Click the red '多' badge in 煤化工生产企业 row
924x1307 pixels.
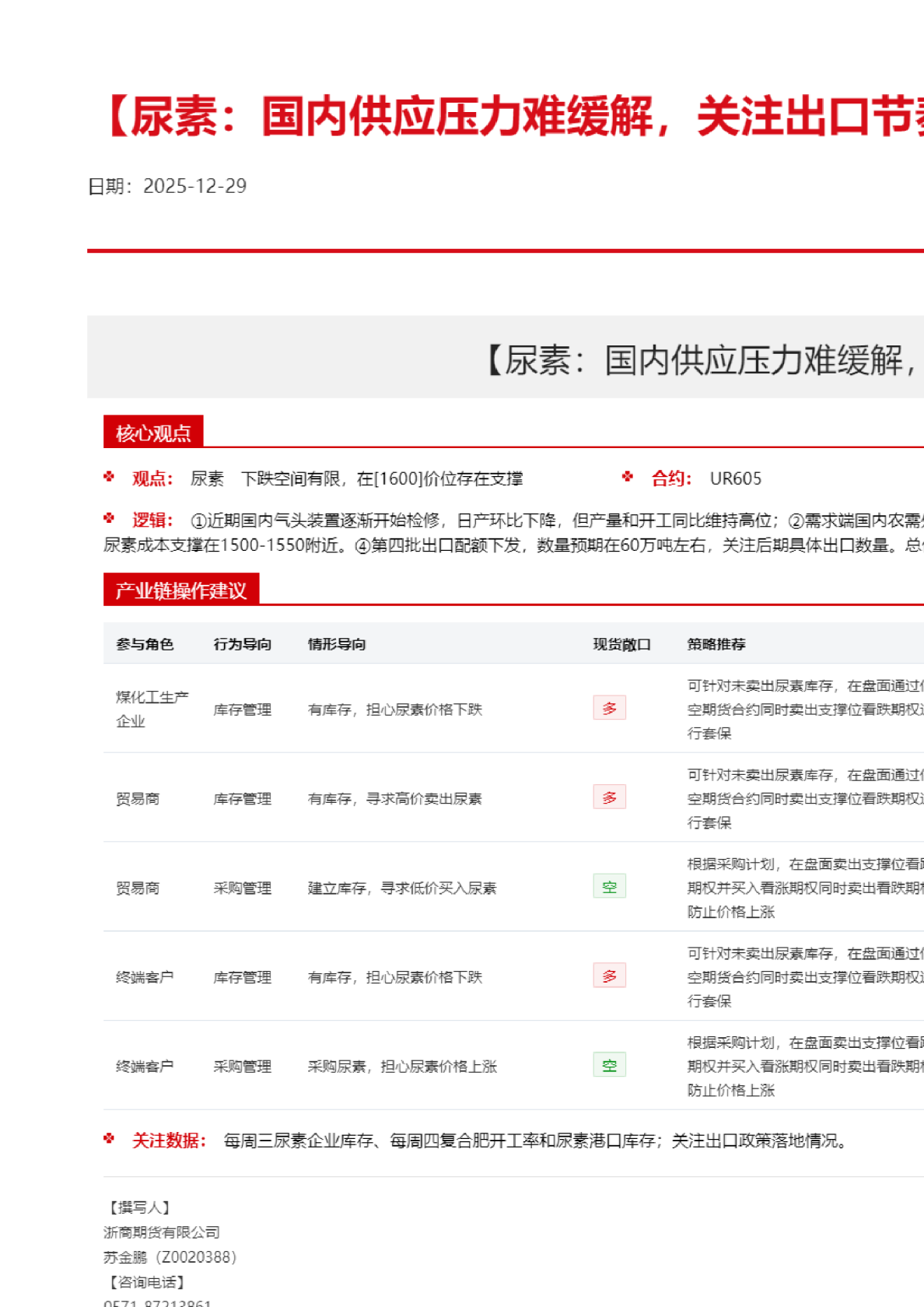point(609,708)
